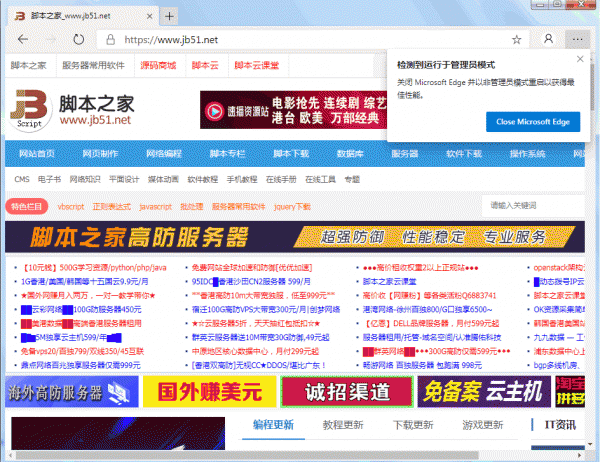Click the 正则表达式 featured link
The height and width of the screenshot is (462, 600).
click(112, 207)
